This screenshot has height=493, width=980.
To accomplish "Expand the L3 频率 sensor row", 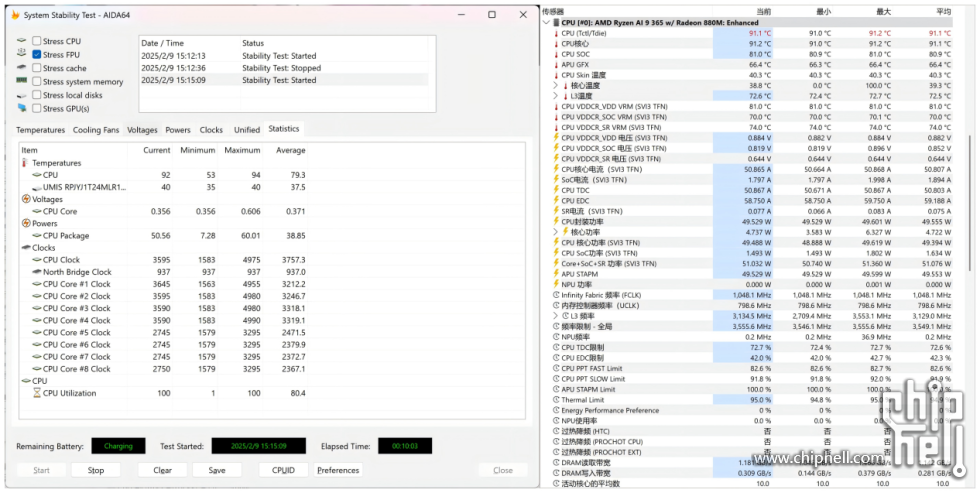I will pos(556,316).
